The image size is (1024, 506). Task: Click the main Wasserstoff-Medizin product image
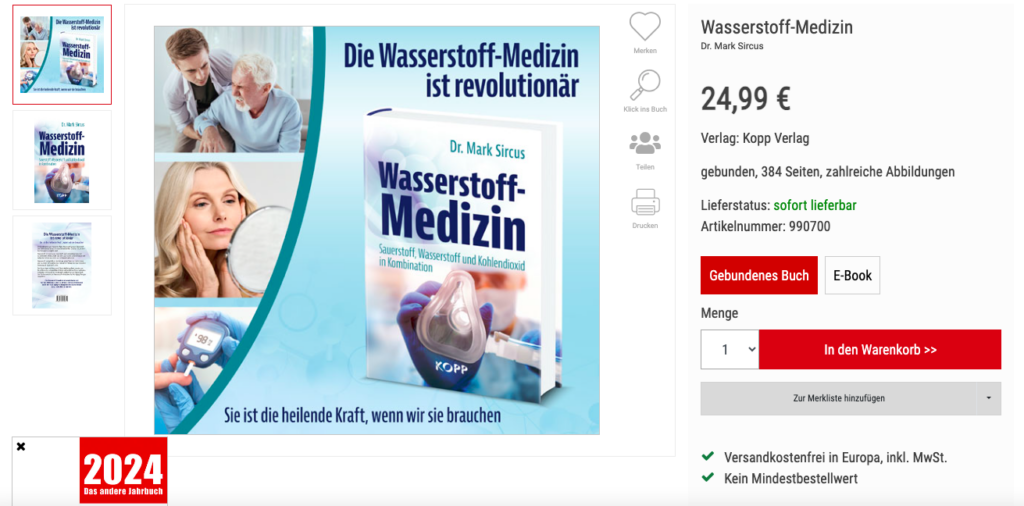[x=377, y=230]
